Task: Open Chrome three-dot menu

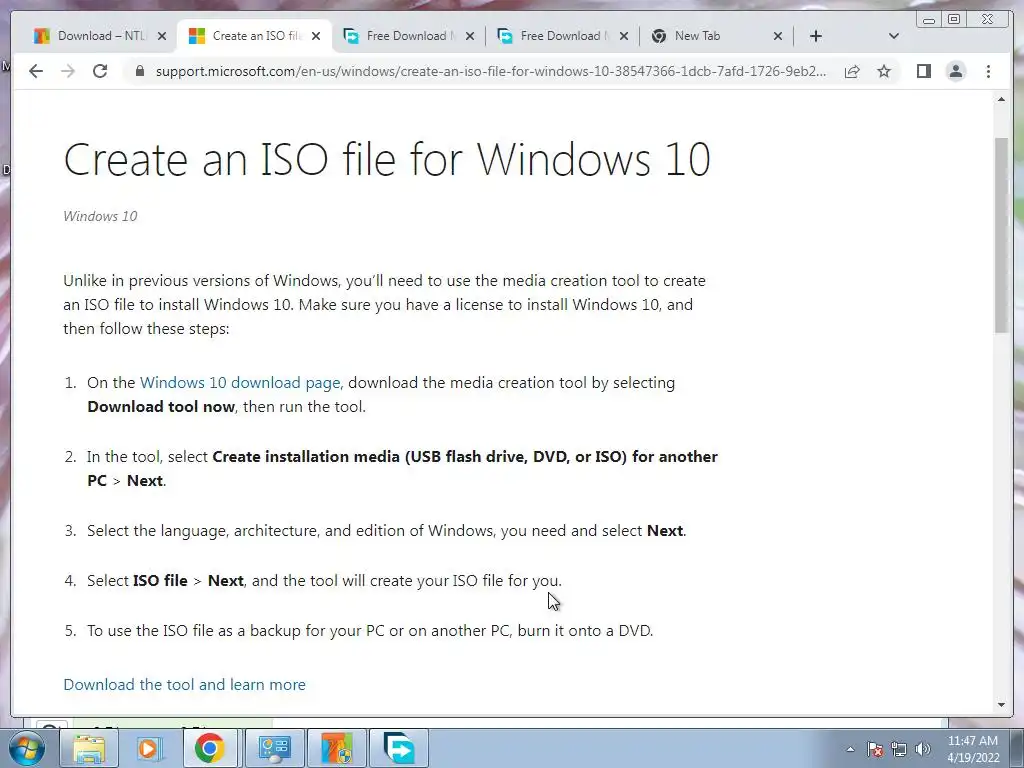Action: pos(988,71)
